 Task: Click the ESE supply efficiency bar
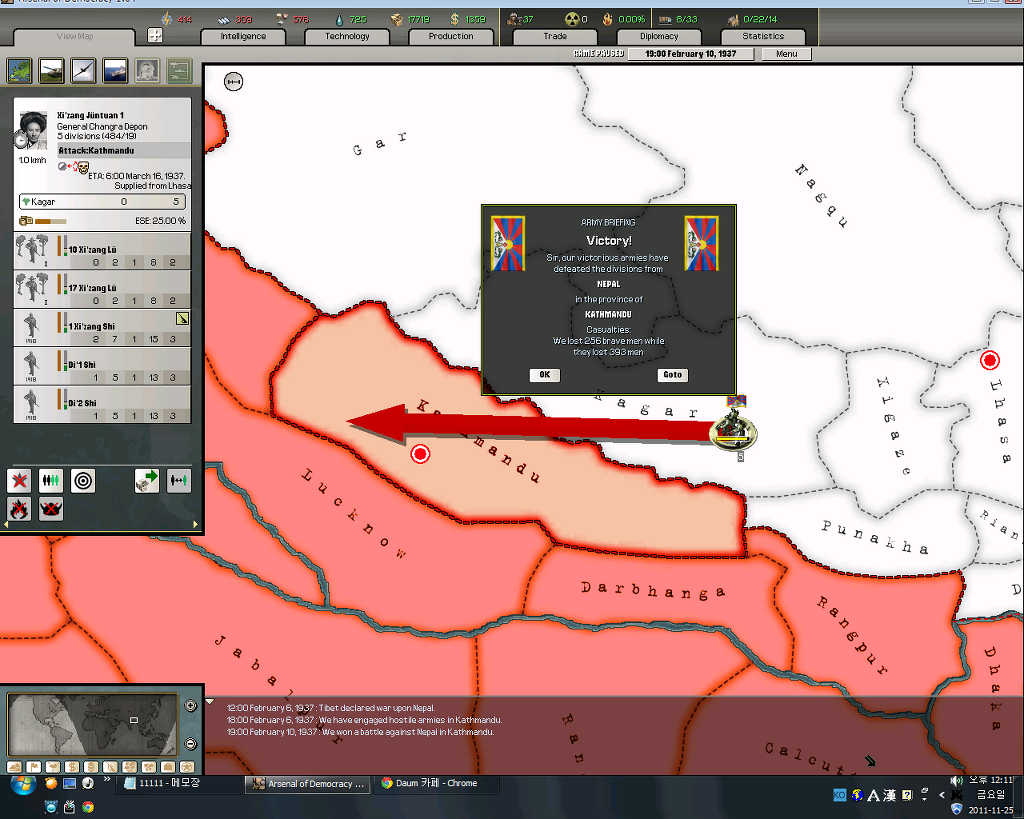click(51, 221)
